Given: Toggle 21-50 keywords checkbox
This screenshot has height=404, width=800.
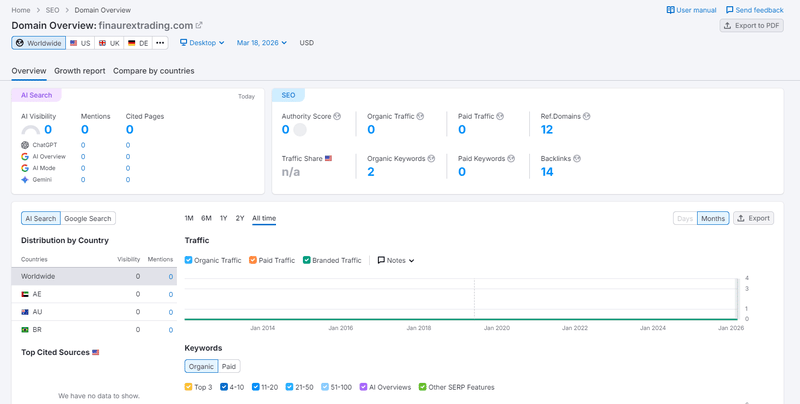Looking at the screenshot, I should click(x=289, y=387).
